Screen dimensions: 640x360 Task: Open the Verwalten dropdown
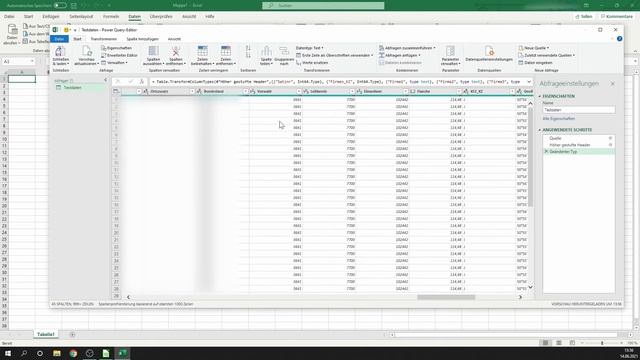(114, 62)
